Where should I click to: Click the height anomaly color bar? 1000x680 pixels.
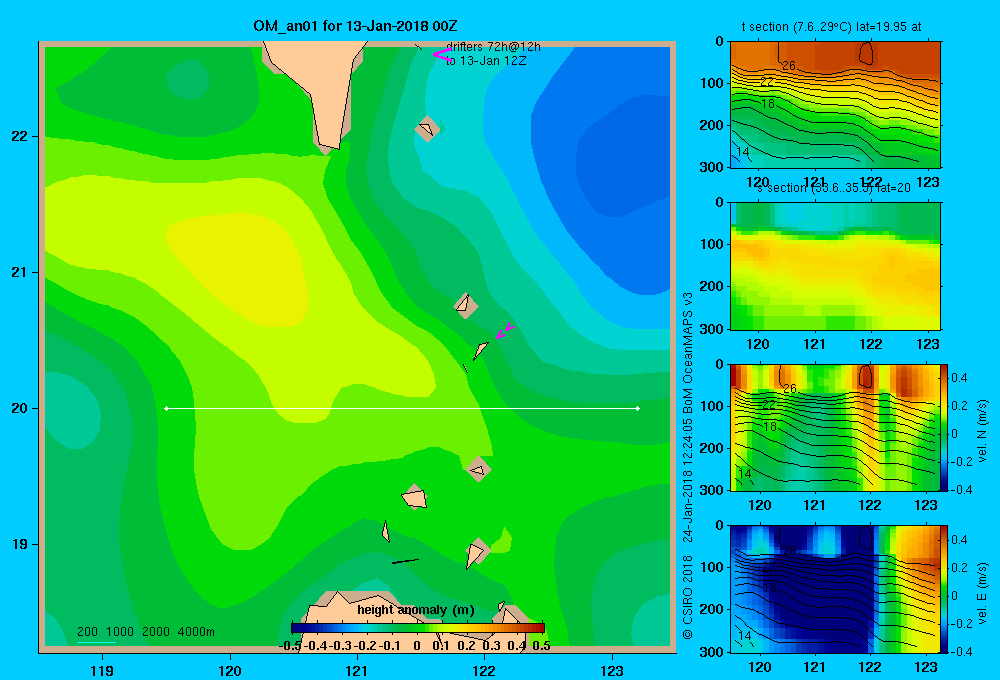point(418,628)
